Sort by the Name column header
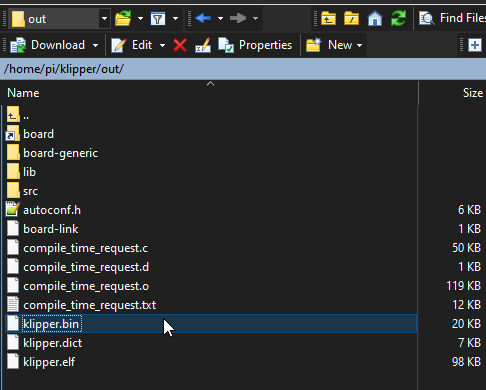The image size is (486, 390). coord(210,93)
